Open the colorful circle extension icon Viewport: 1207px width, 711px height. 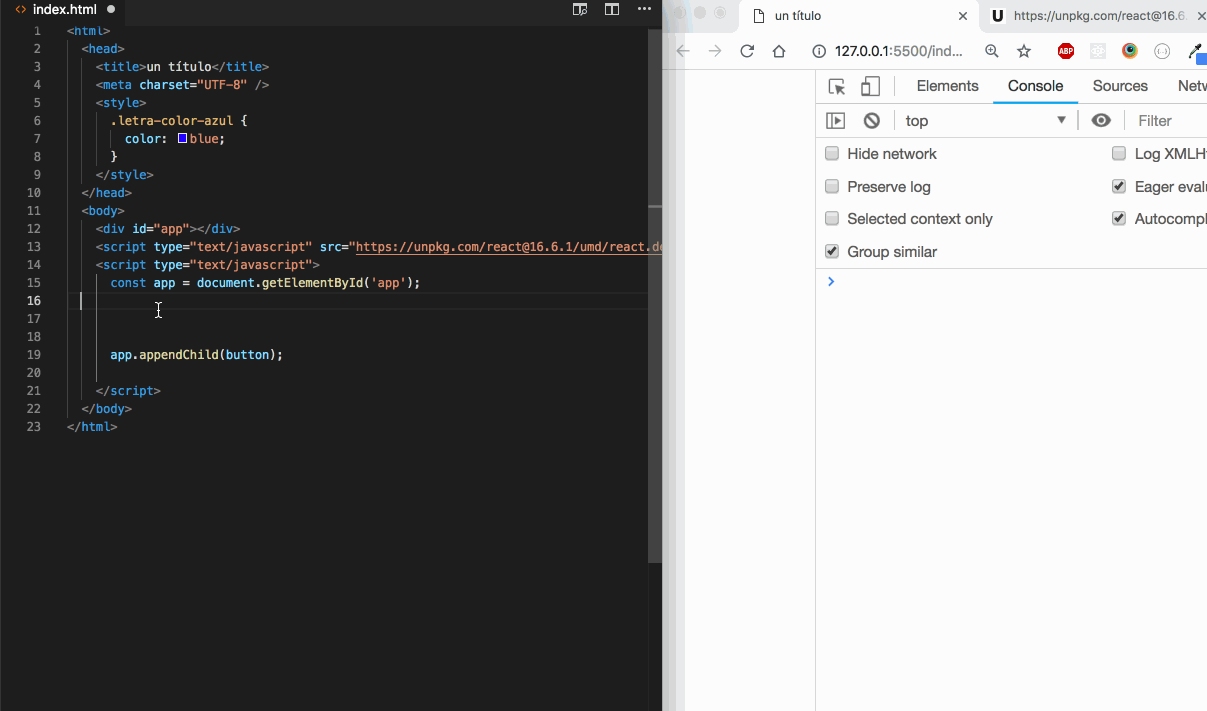point(1130,51)
